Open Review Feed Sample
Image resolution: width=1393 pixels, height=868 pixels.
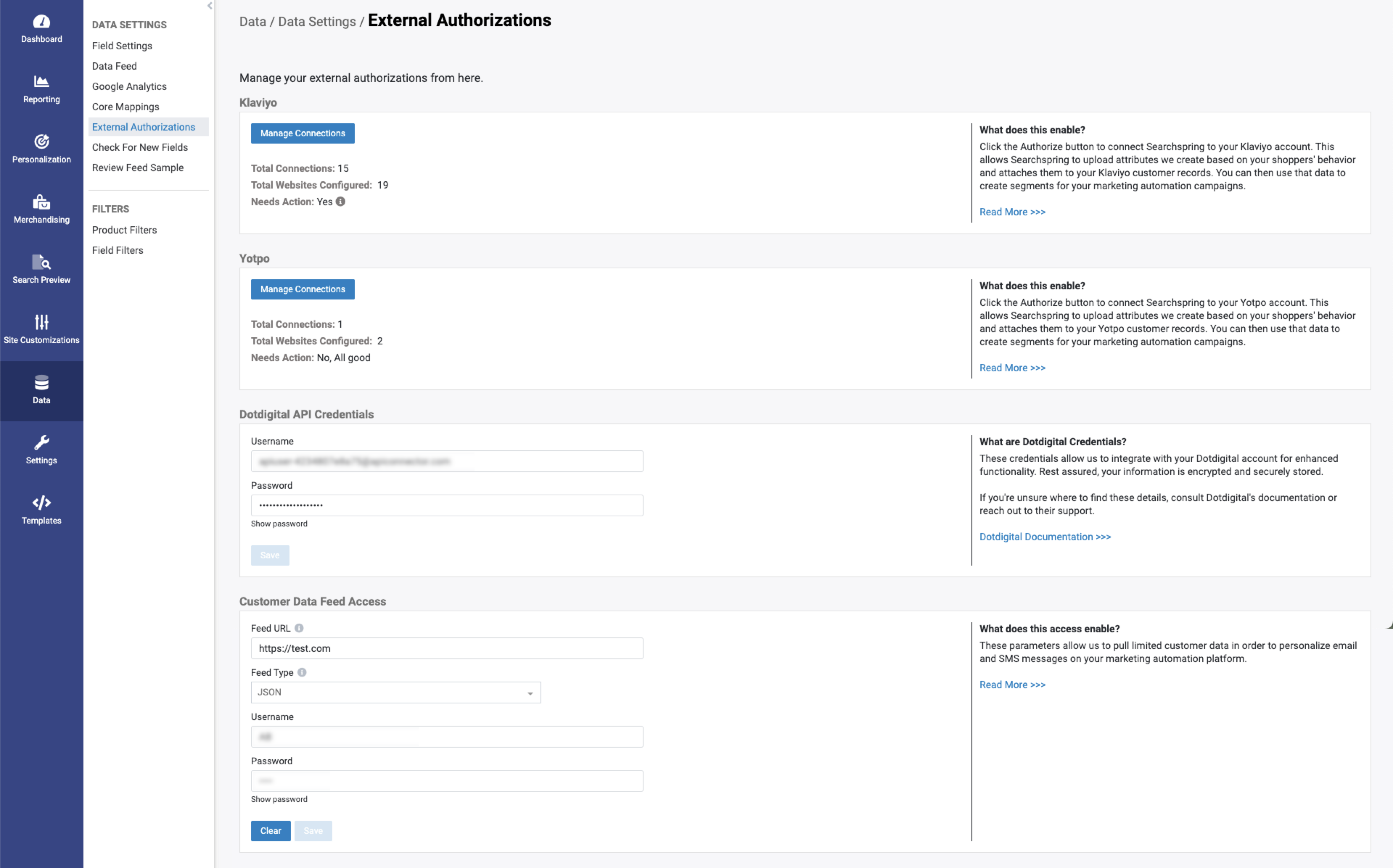click(138, 168)
